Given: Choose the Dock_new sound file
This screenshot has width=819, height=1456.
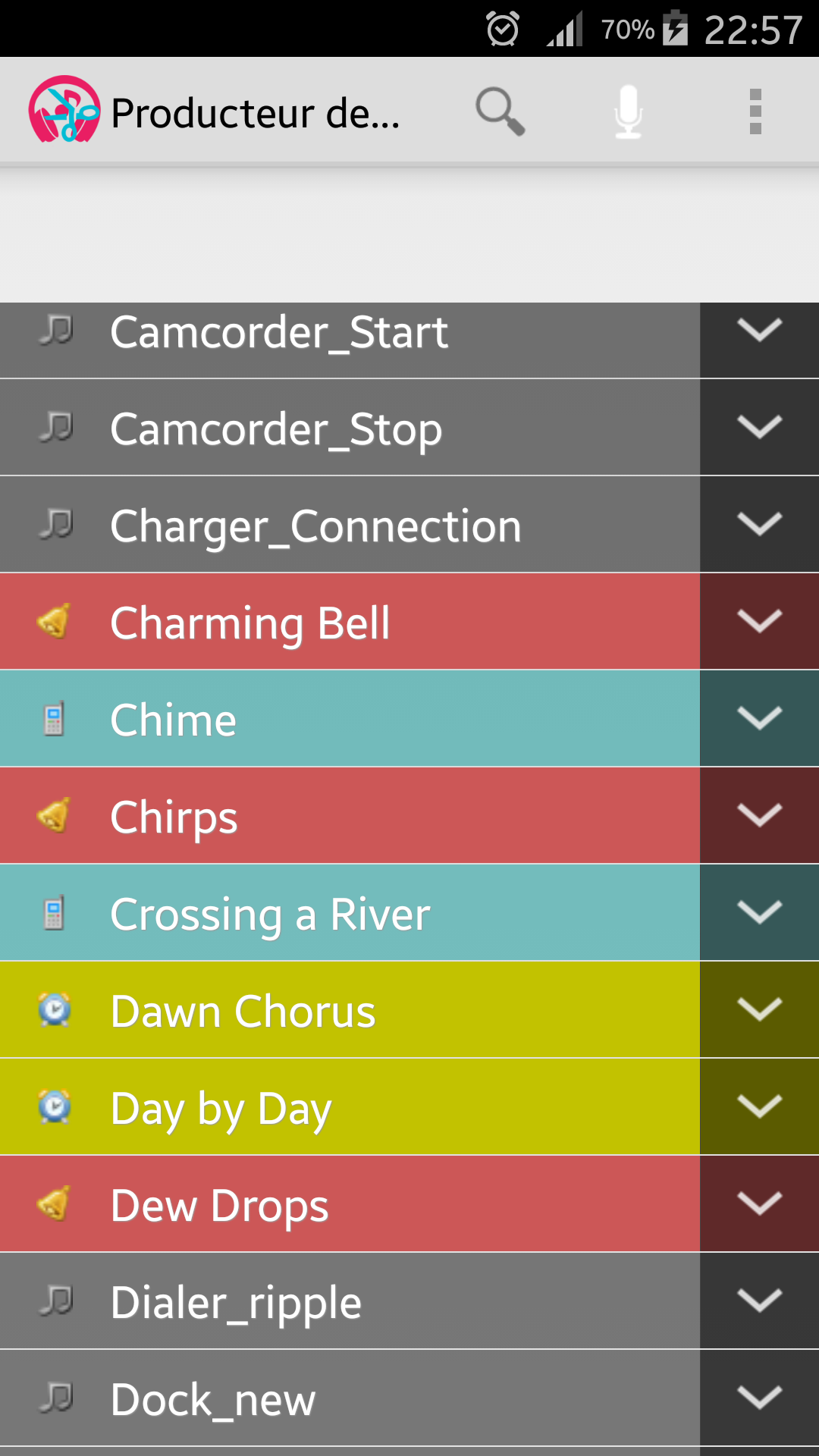Looking at the screenshot, I should tap(350, 1398).
